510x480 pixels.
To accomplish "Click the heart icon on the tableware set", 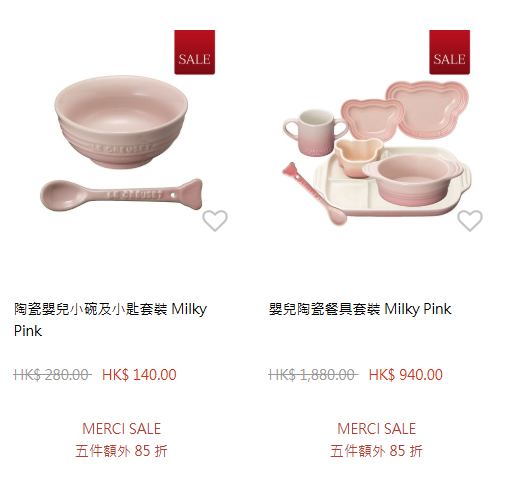I will [470, 221].
